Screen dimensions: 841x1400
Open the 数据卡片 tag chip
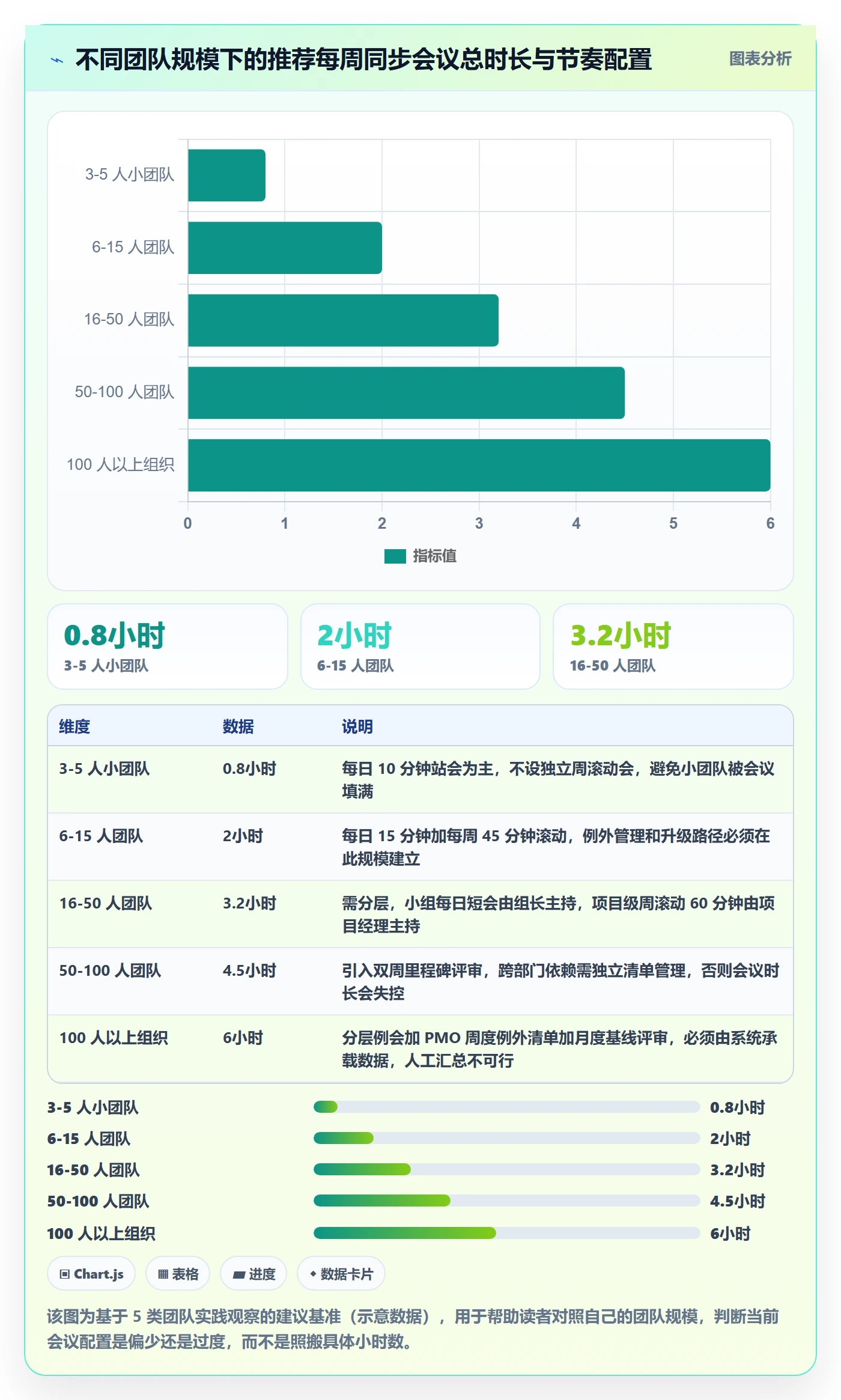(x=341, y=1274)
